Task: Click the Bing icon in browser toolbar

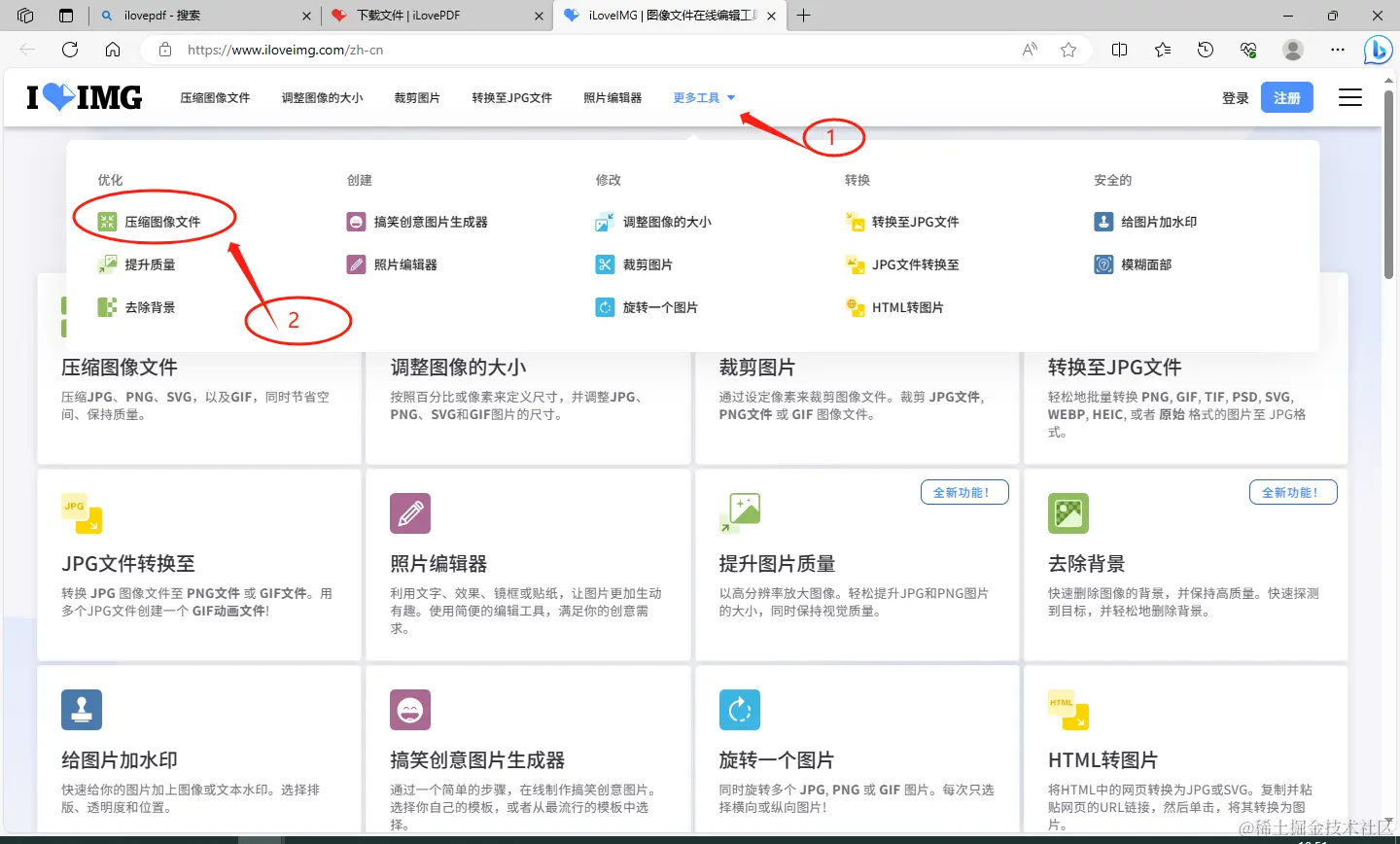Action: pyautogui.click(x=1379, y=50)
